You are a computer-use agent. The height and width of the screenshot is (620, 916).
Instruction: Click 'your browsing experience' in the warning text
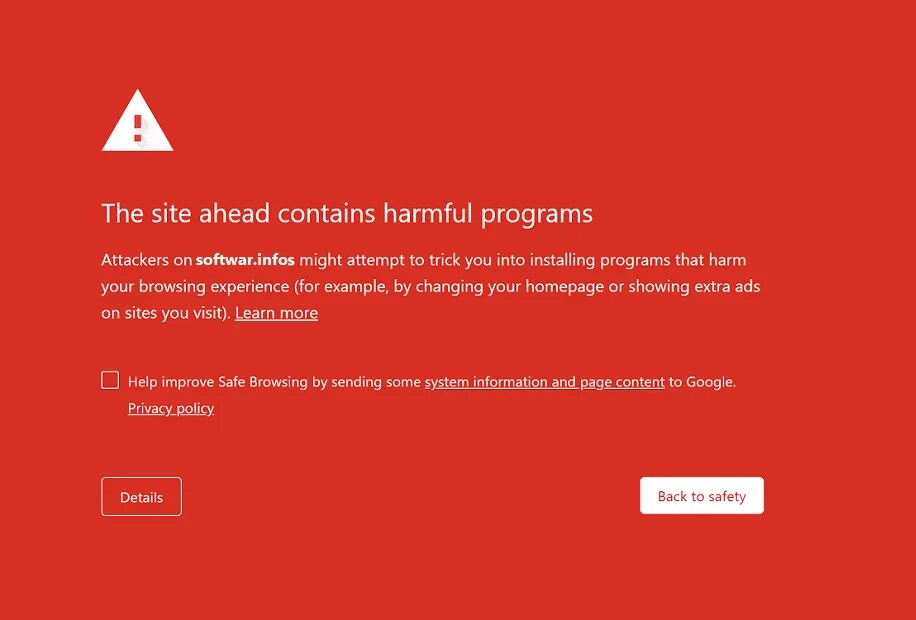pyautogui.click(x=195, y=287)
